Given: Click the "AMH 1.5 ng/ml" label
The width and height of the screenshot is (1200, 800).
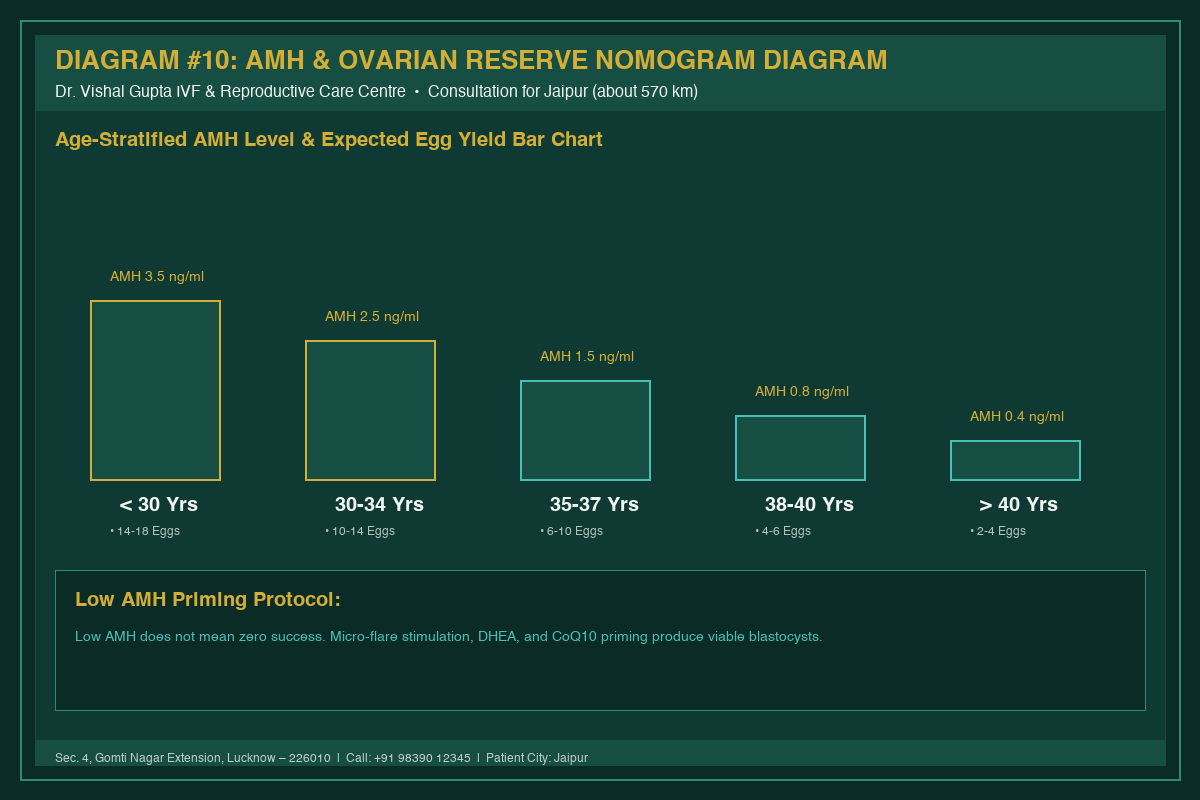Looking at the screenshot, I should [x=587, y=357].
